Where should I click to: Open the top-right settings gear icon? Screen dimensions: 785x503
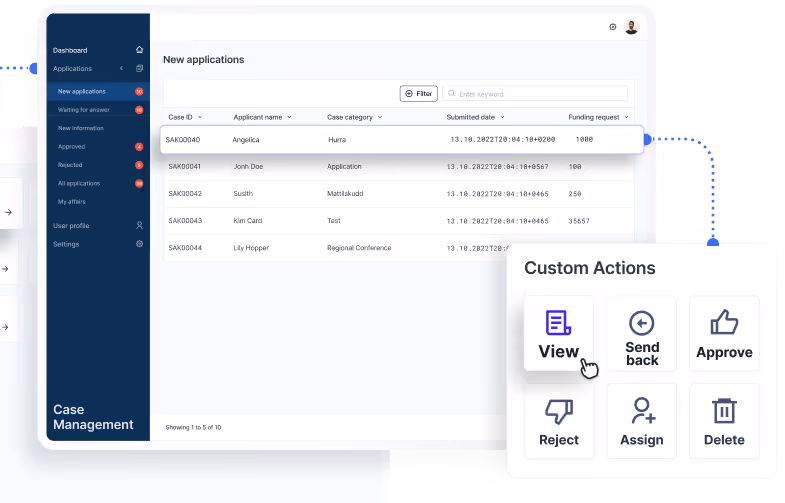pyautogui.click(x=612, y=27)
